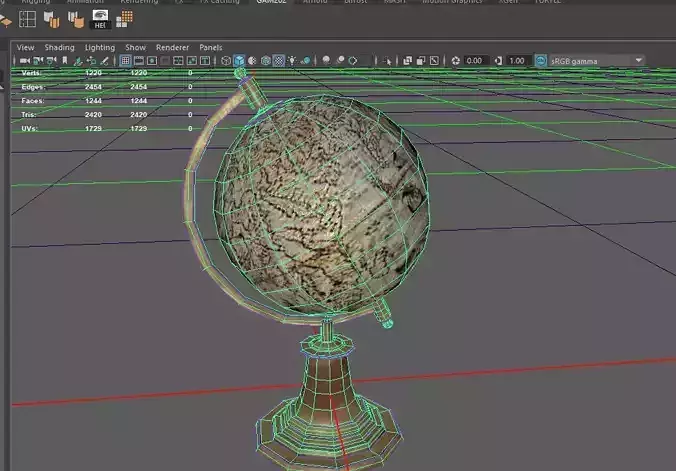
Task: Toggle Screen Space Ambient Occlusion icon
Action: pyautogui.click(x=326, y=61)
